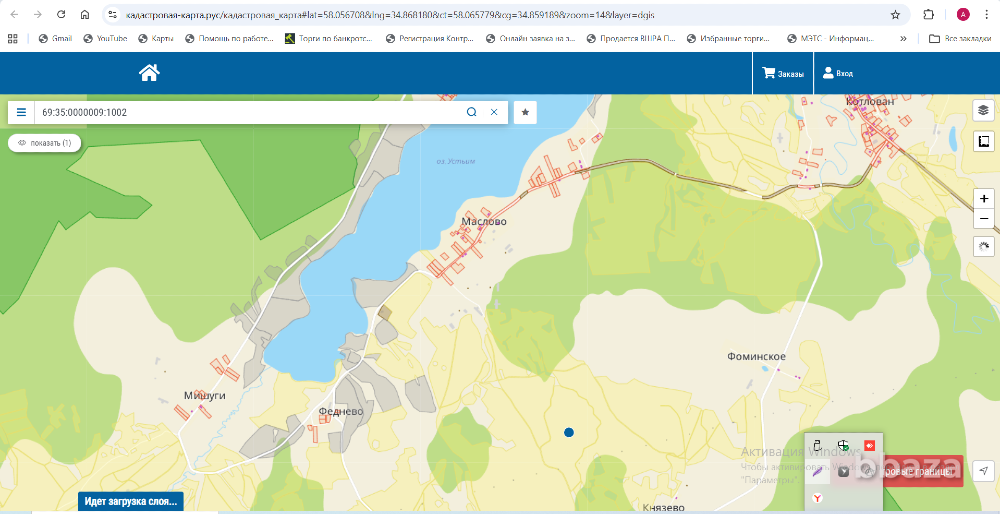Click the star favorites button beside search

click(525, 112)
